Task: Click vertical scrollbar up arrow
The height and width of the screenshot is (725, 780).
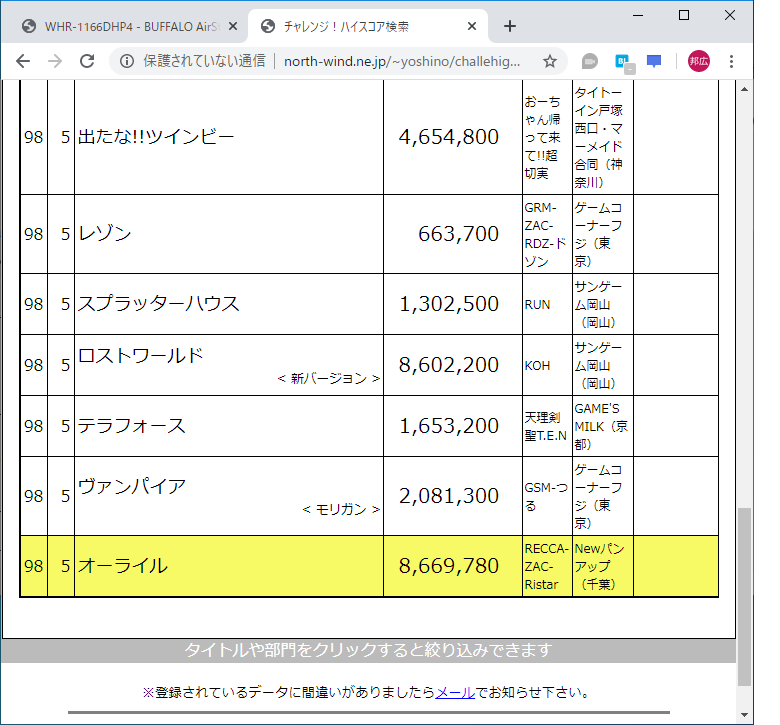Action: [744, 90]
